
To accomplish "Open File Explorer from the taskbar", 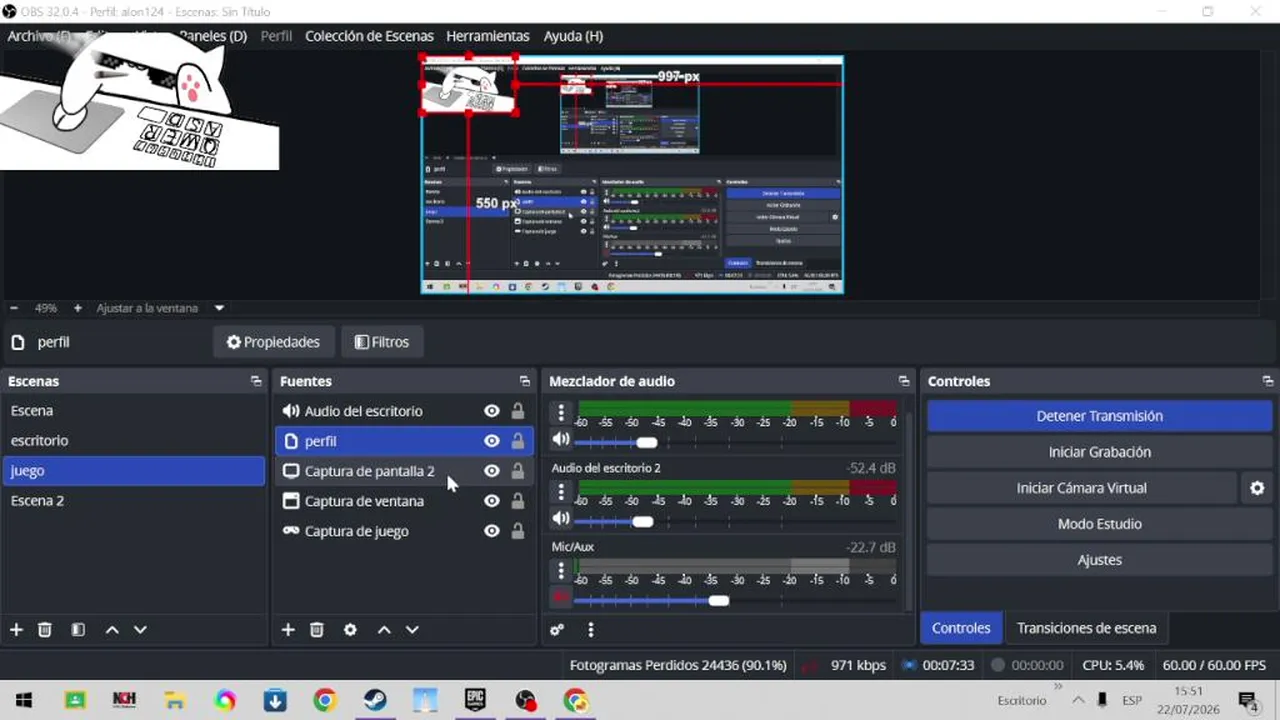I will click(x=175, y=700).
